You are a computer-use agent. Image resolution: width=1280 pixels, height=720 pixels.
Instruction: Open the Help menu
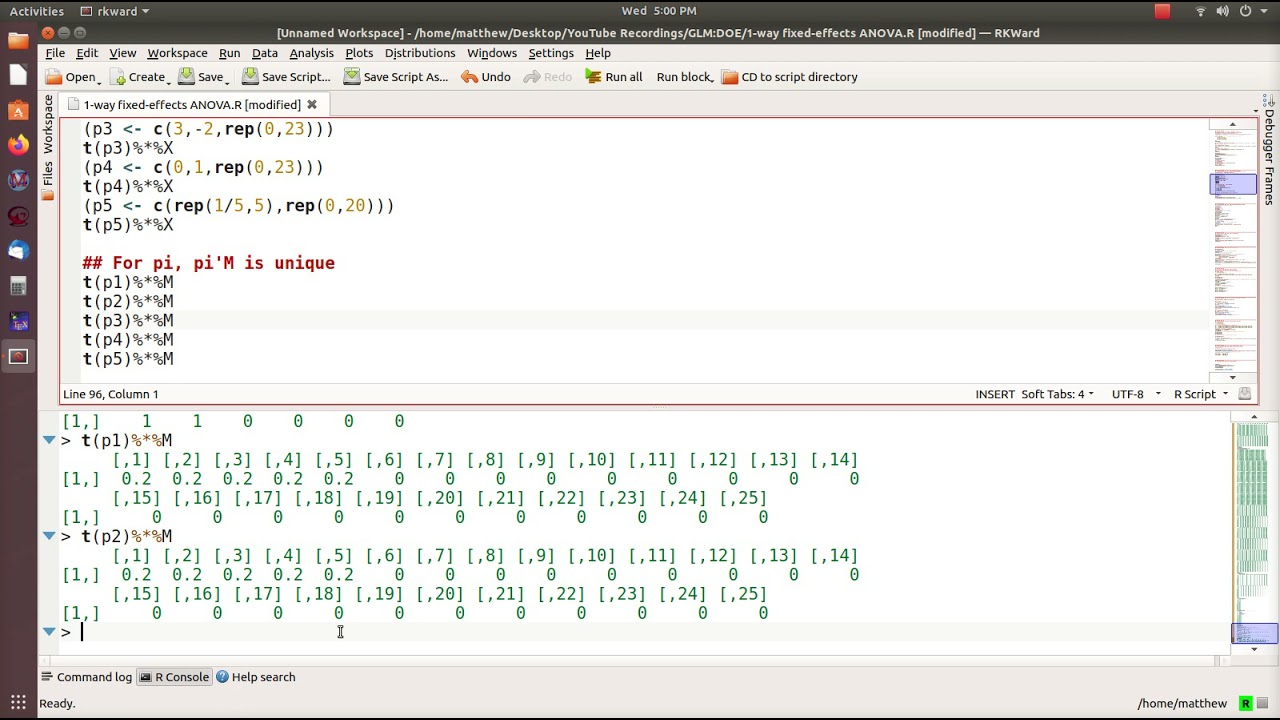tap(598, 53)
